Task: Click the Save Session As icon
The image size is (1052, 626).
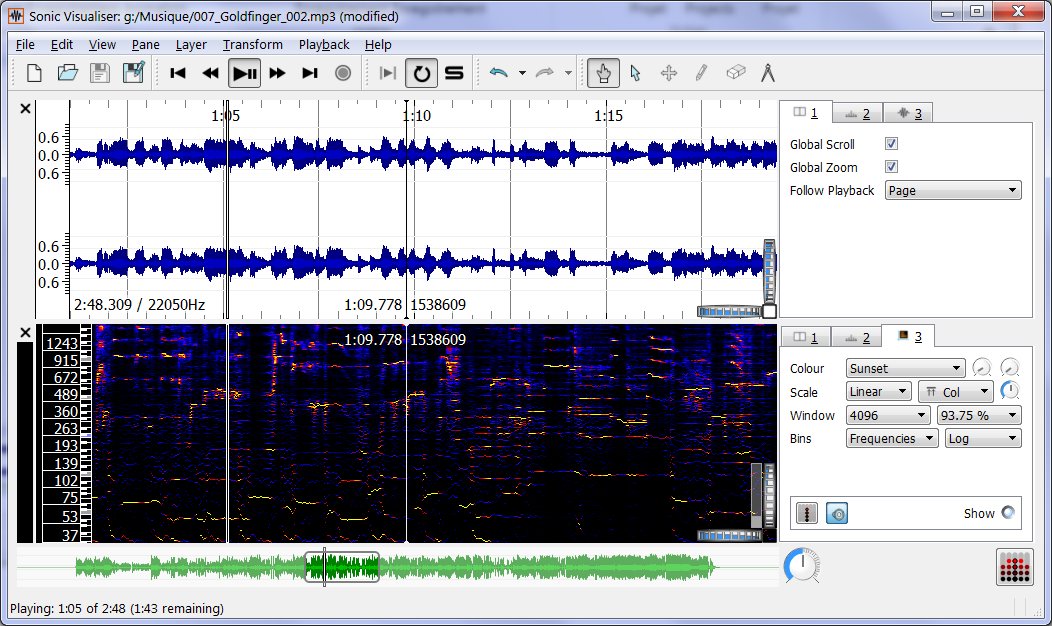Action: pyautogui.click(x=134, y=72)
